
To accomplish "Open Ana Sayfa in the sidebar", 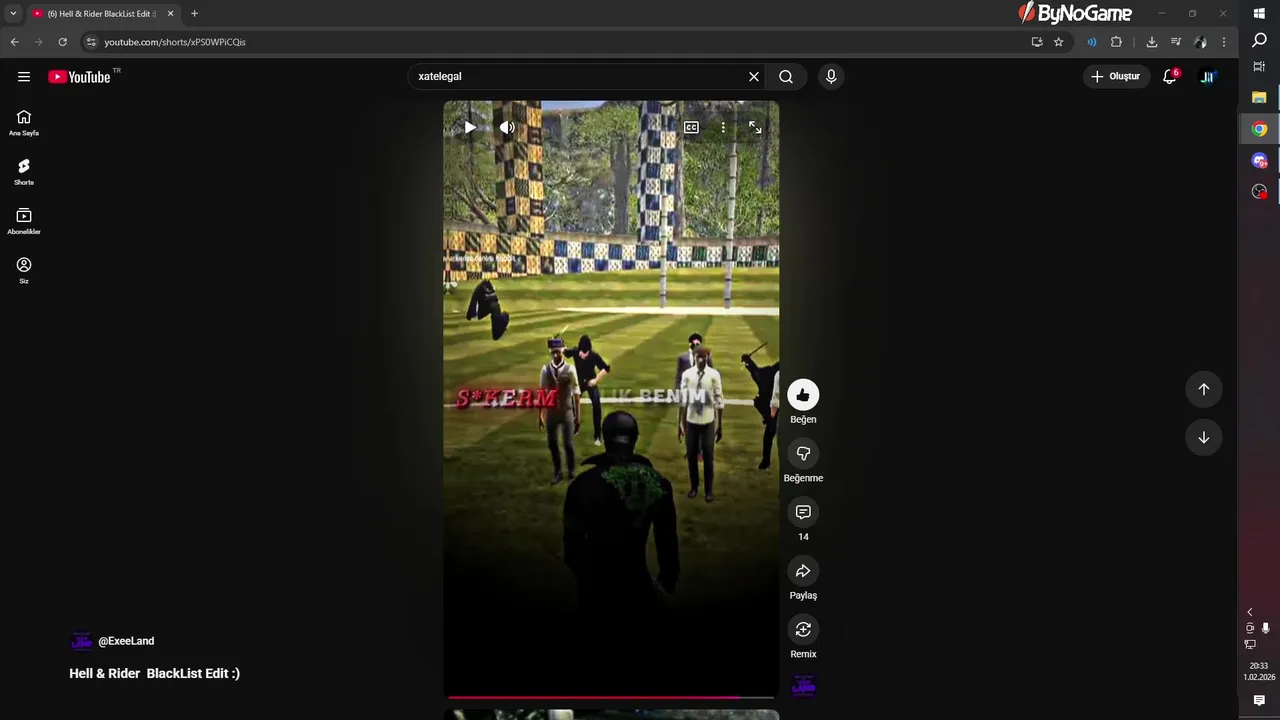I will tap(24, 123).
